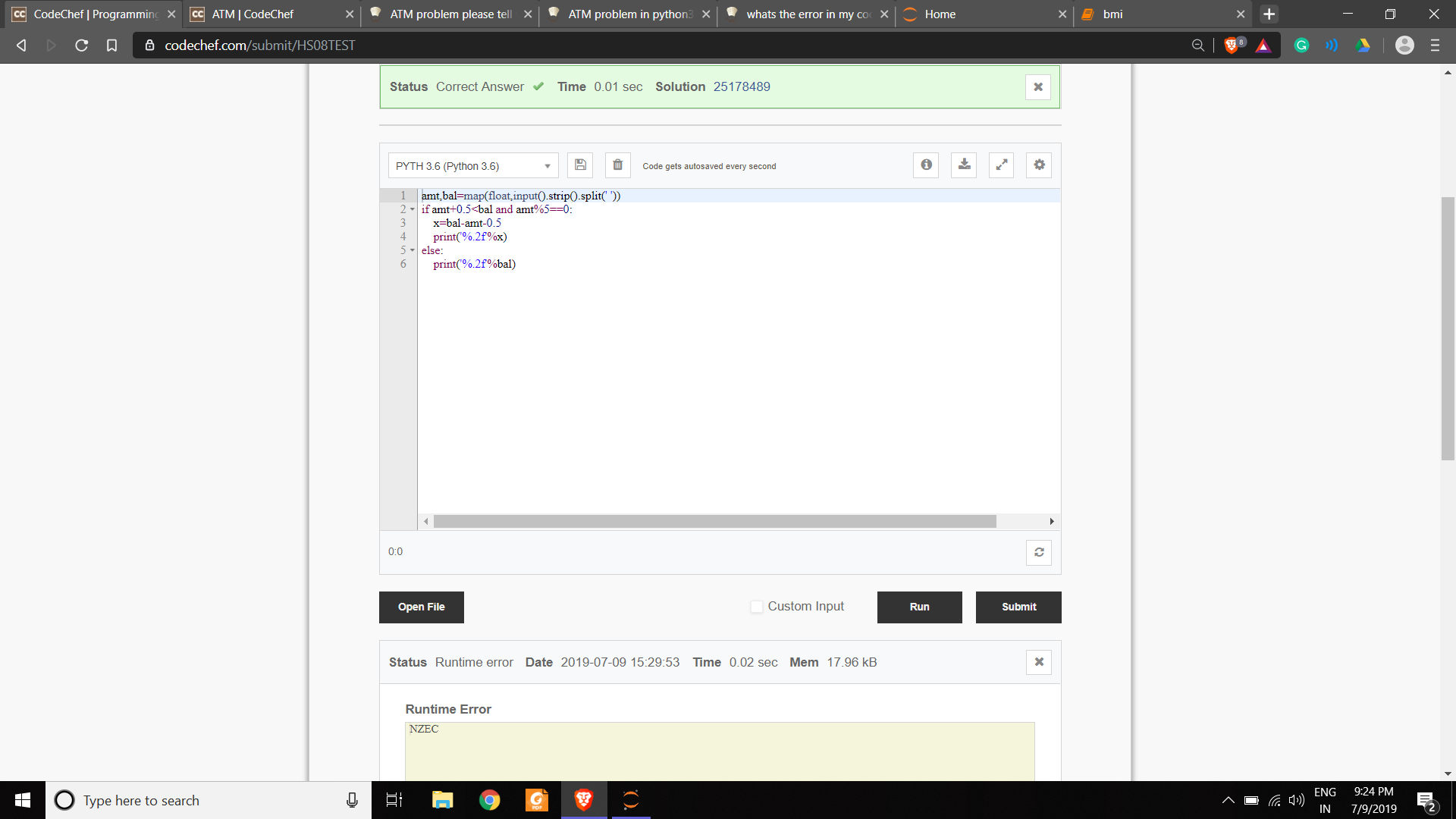The height and width of the screenshot is (819, 1456).
Task: Click the Grammarly extension icon
Action: coord(1301,45)
